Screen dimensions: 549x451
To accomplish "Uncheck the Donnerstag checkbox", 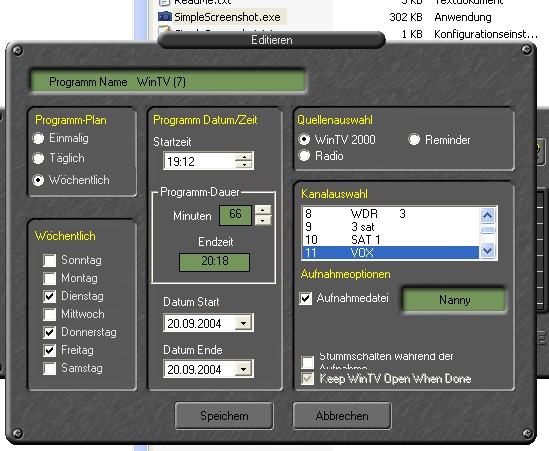I will [50, 332].
